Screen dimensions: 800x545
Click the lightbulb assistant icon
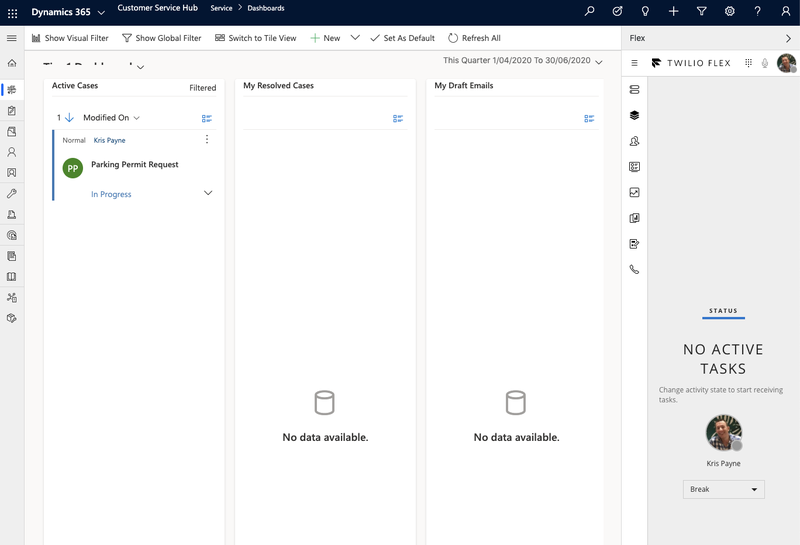(646, 12)
